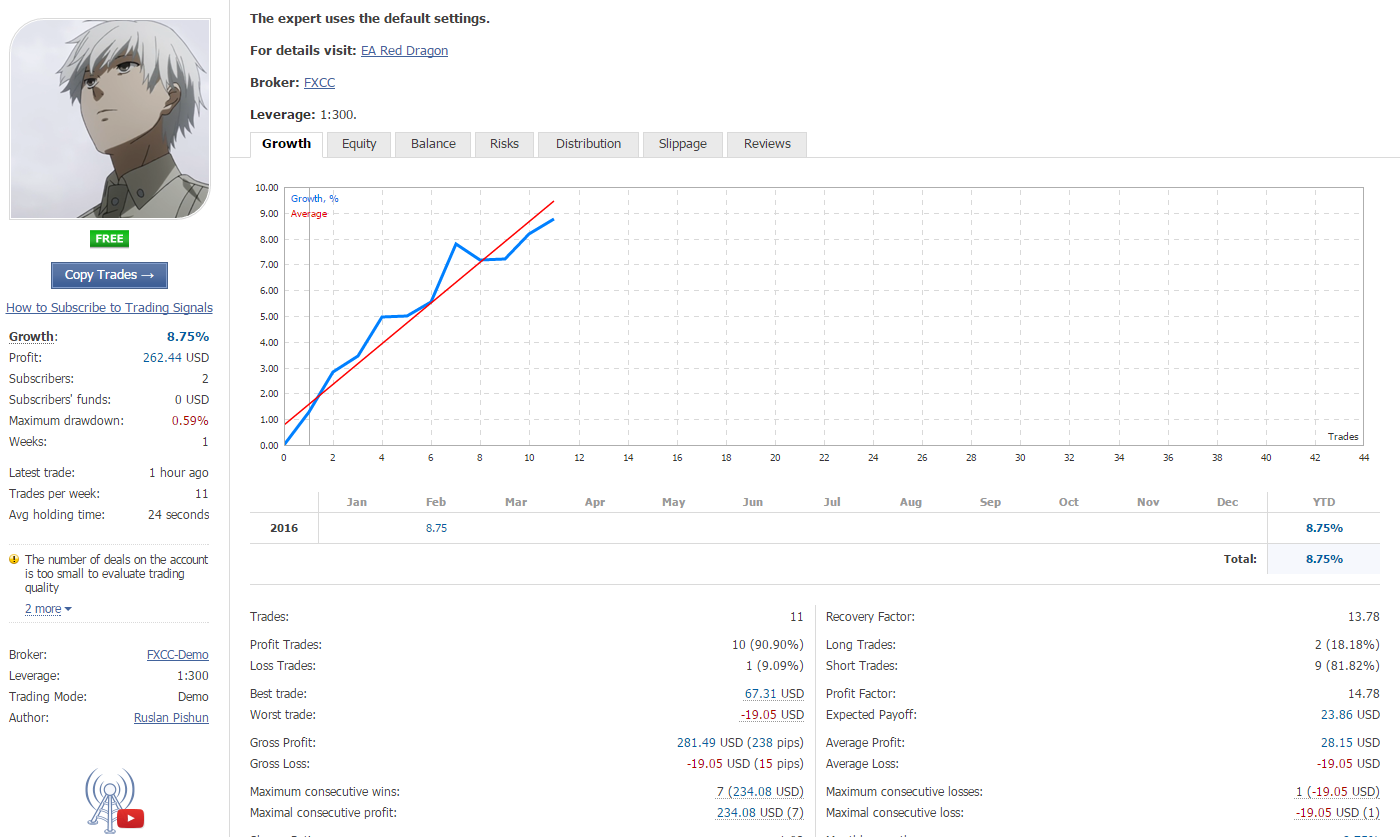1400x837 pixels.
Task: Open the signal author's avatar image
Action: coord(110,118)
